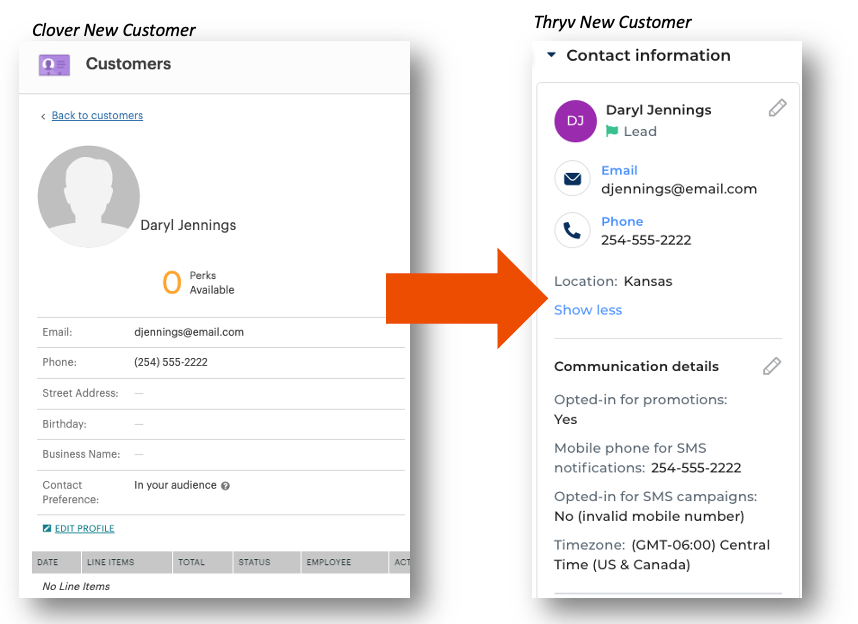The image size is (858, 624).
Task: Click the Edit Profile pencil icon
Action: pyautogui.click(x=47, y=528)
